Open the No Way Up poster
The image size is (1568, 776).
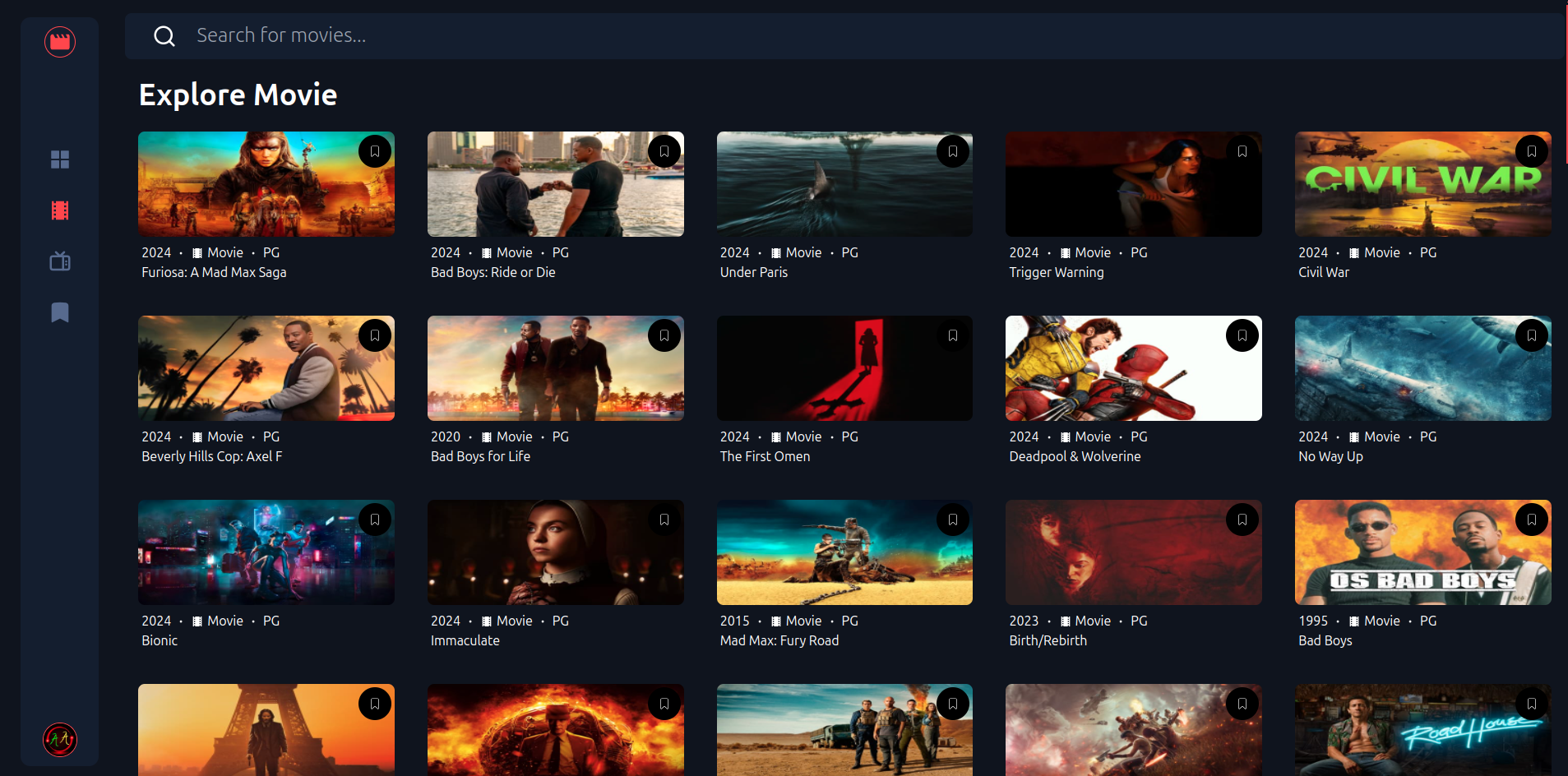click(1423, 368)
